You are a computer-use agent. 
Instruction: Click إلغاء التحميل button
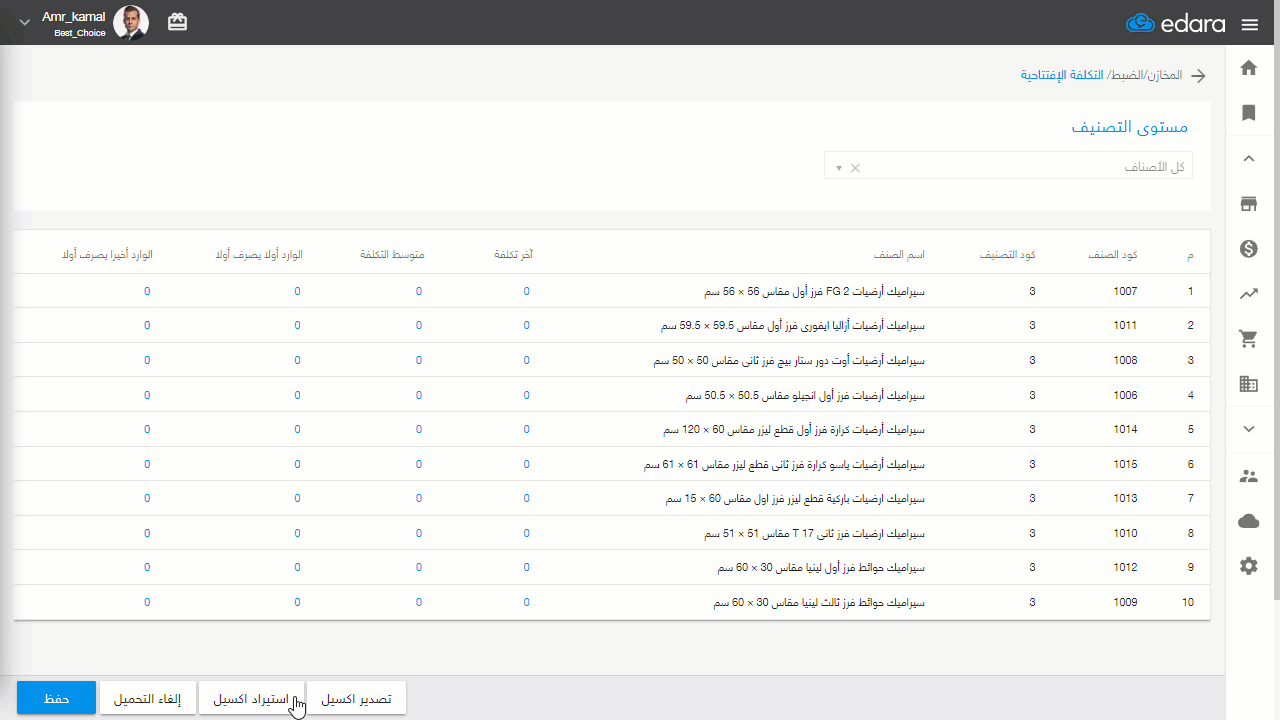147,698
